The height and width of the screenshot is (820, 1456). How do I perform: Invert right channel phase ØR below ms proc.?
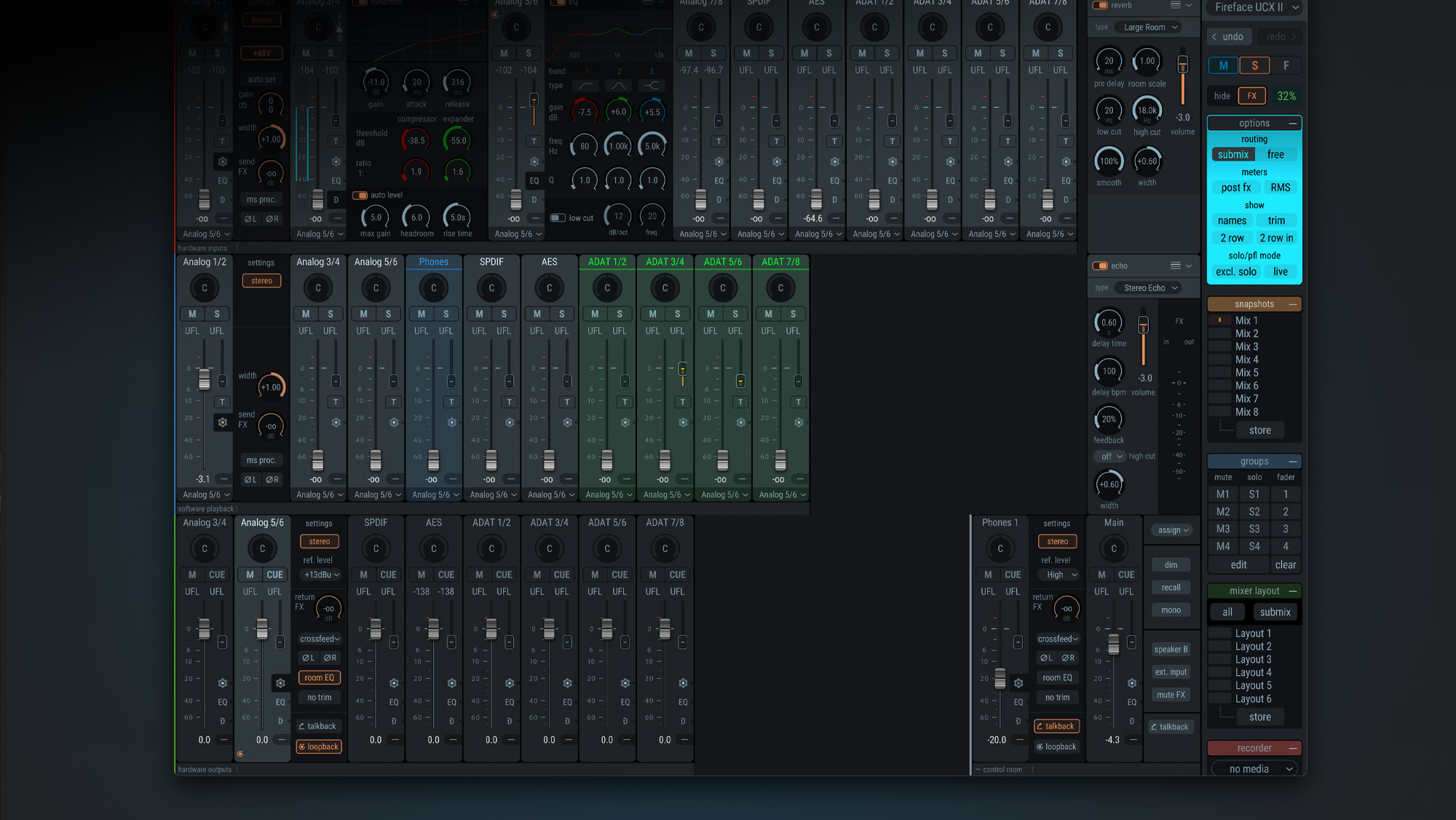point(272,479)
